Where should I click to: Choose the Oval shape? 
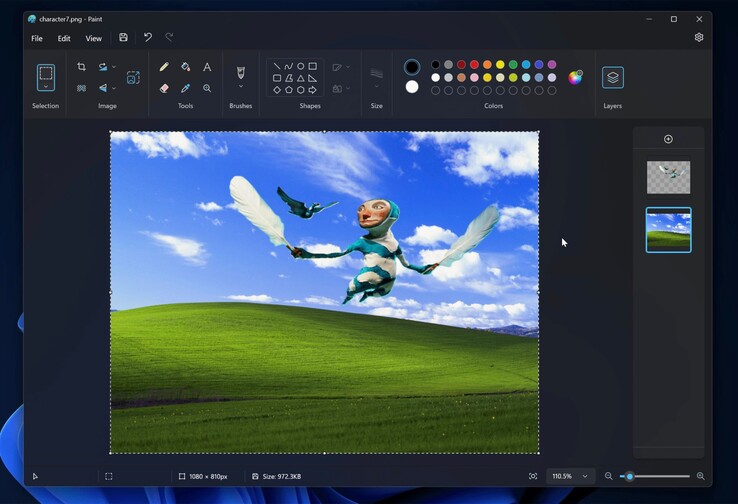pos(300,66)
